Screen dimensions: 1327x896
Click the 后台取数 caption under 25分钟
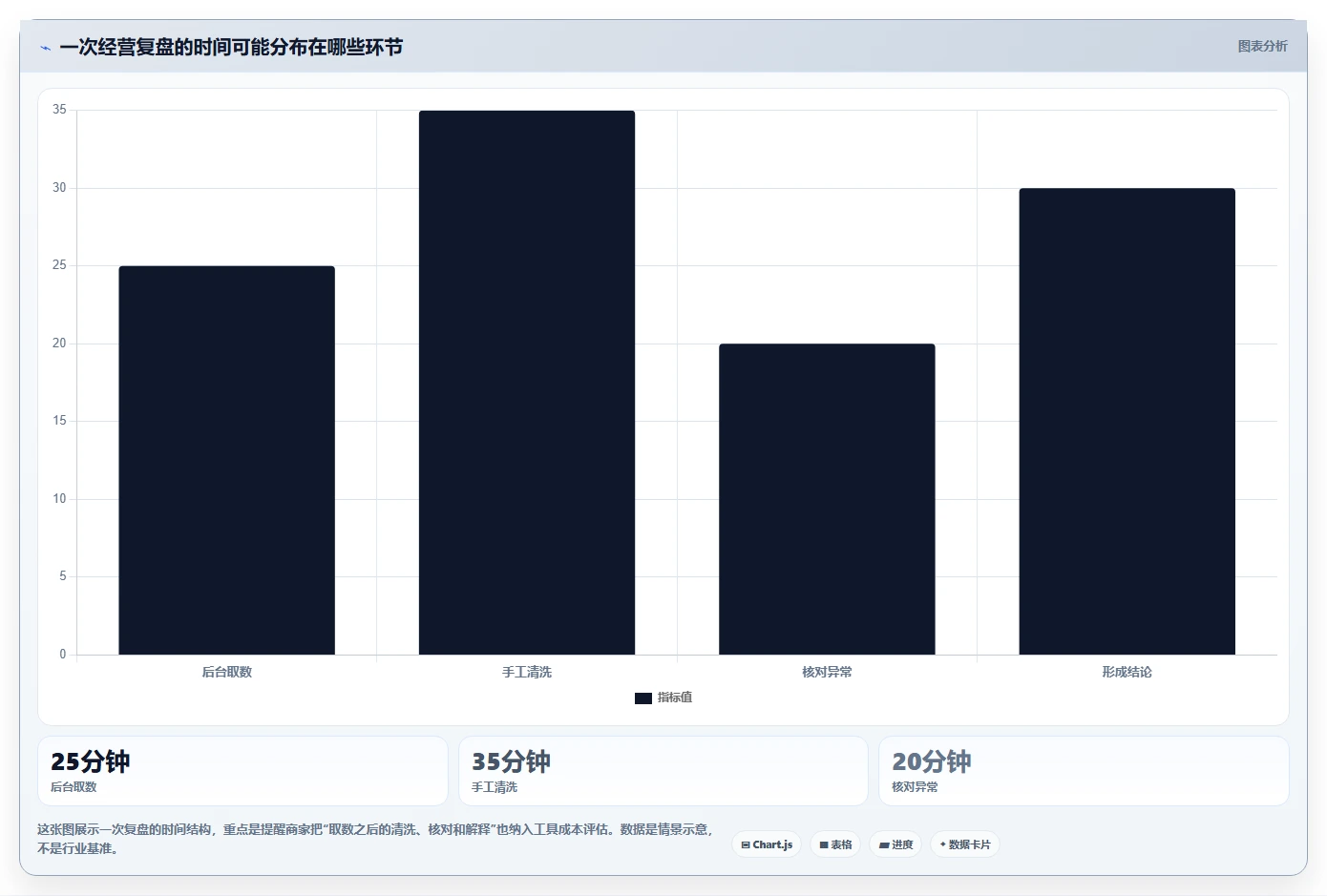tap(74, 787)
